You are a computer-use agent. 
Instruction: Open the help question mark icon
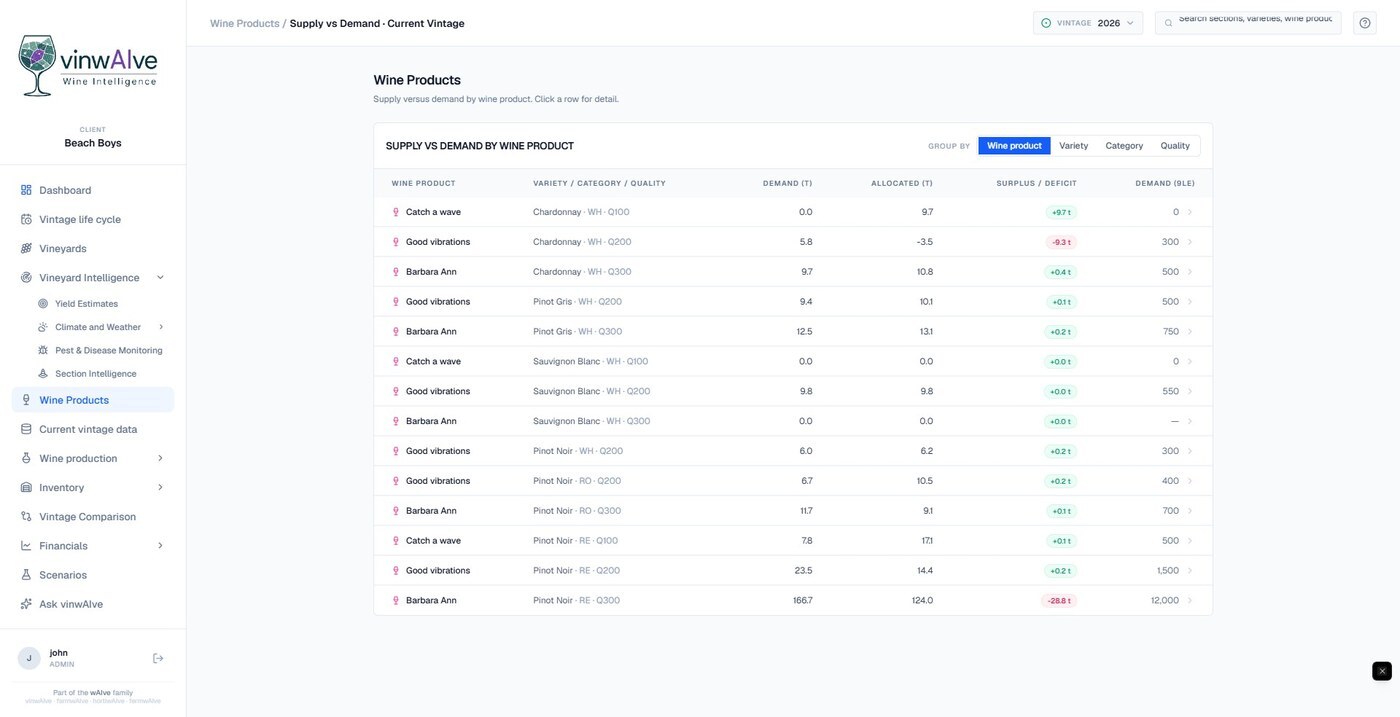(x=1365, y=23)
